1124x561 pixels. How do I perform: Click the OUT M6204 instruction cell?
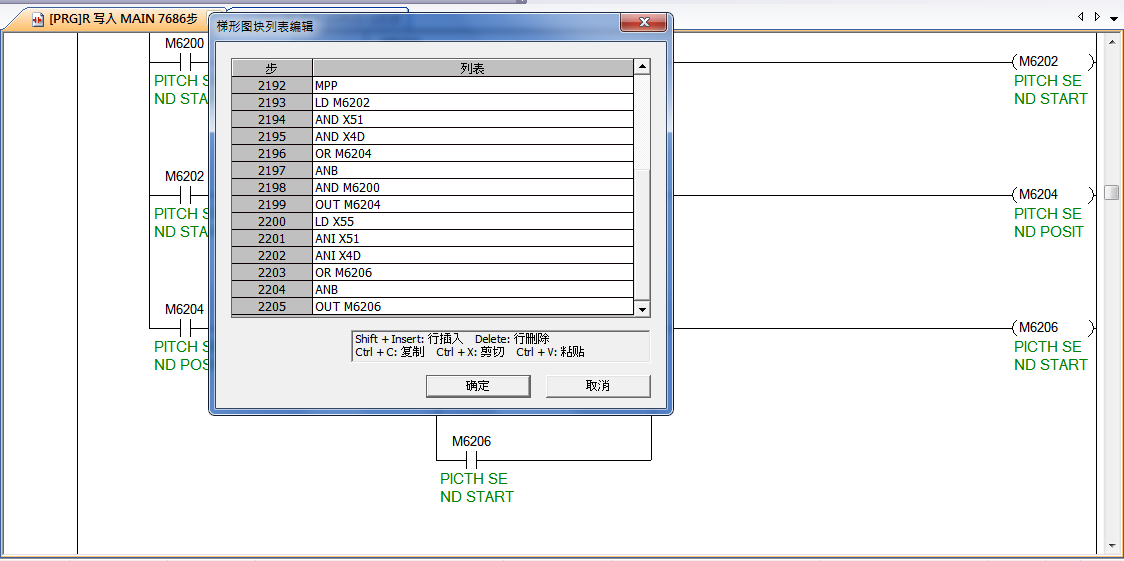tap(473, 205)
